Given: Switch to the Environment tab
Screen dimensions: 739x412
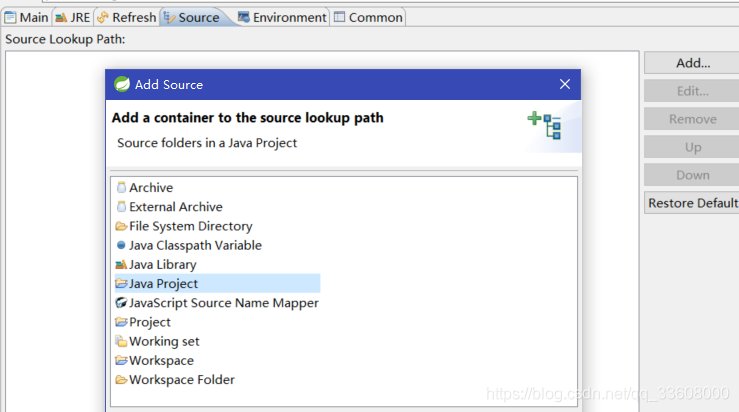Looking at the screenshot, I should [x=282, y=17].
